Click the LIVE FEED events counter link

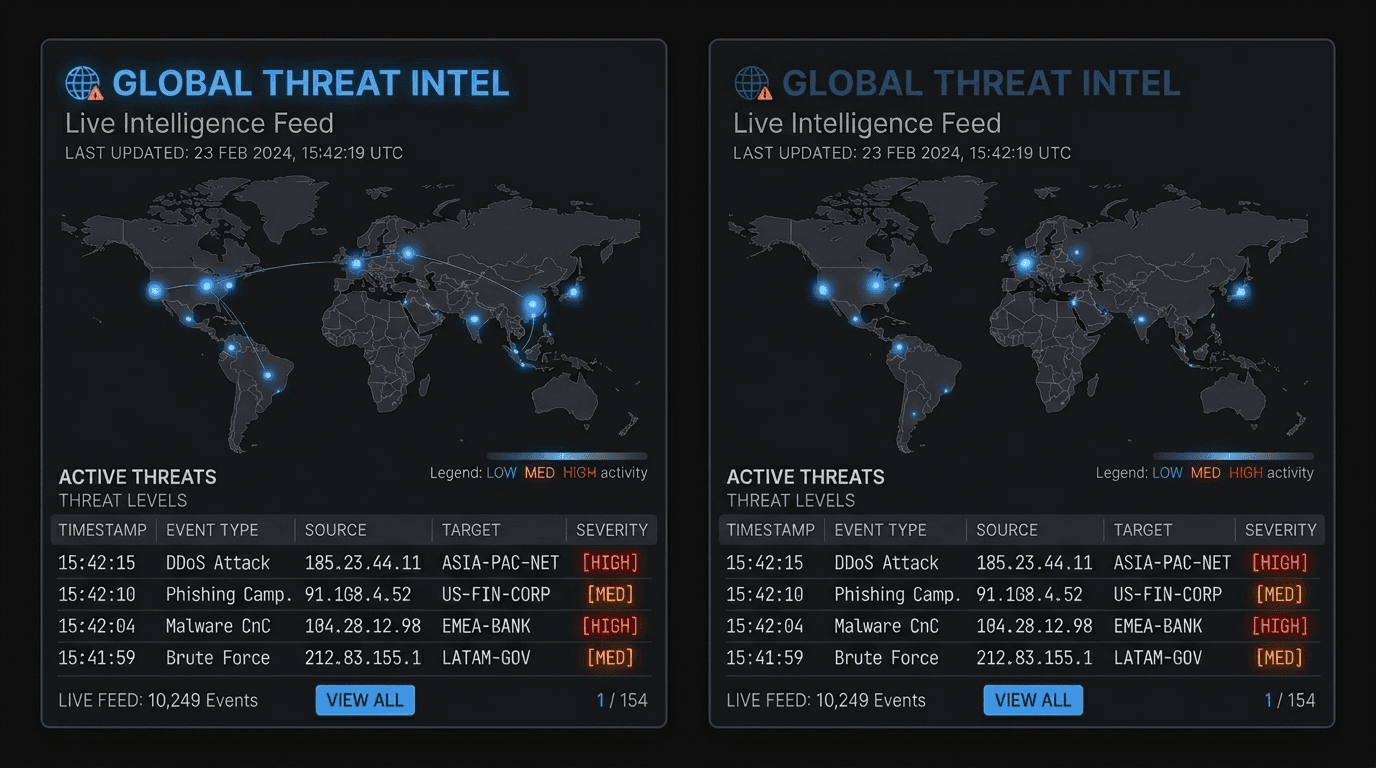point(158,700)
